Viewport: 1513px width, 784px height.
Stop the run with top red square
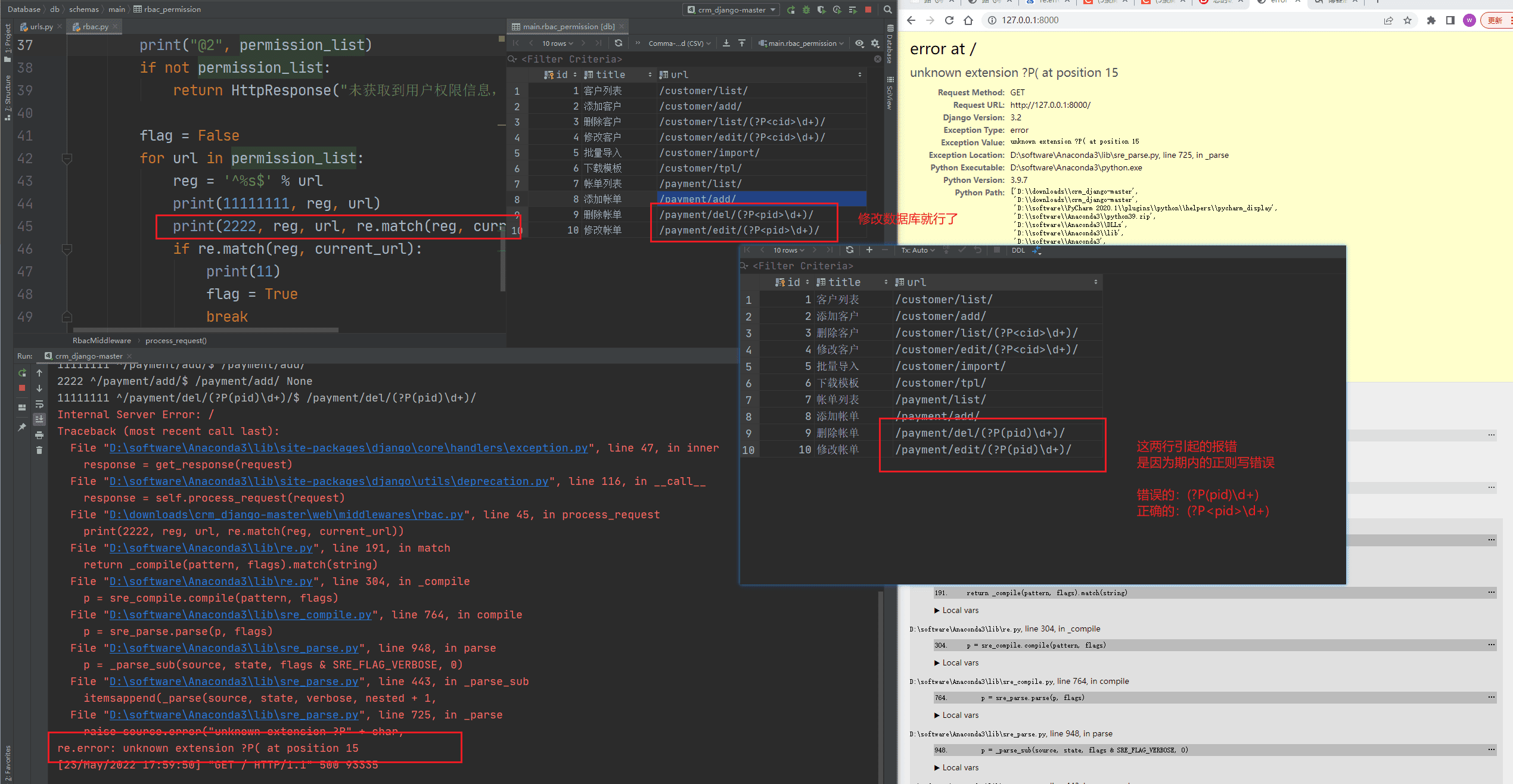click(x=868, y=10)
